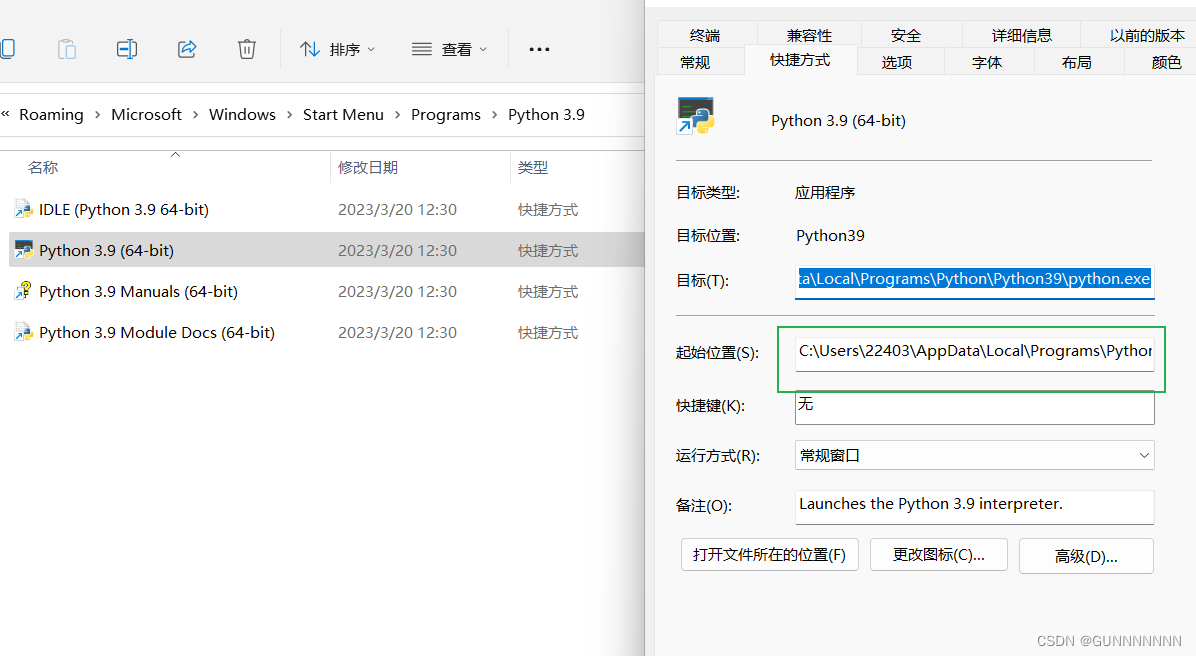This screenshot has width=1196, height=656.
Task: Click the paste clipboard icon in Explorer toolbar
Action: tap(66, 50)
